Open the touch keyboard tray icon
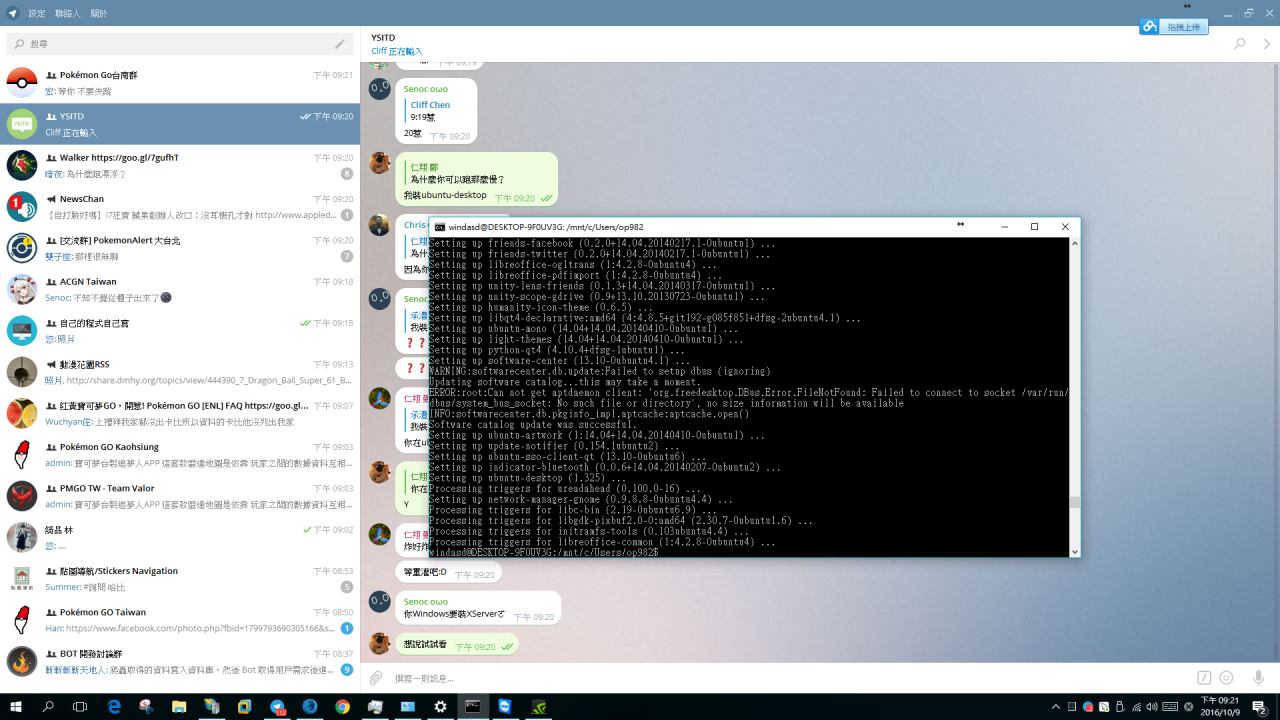The image size is (1280, 720). click(1170, 707)
